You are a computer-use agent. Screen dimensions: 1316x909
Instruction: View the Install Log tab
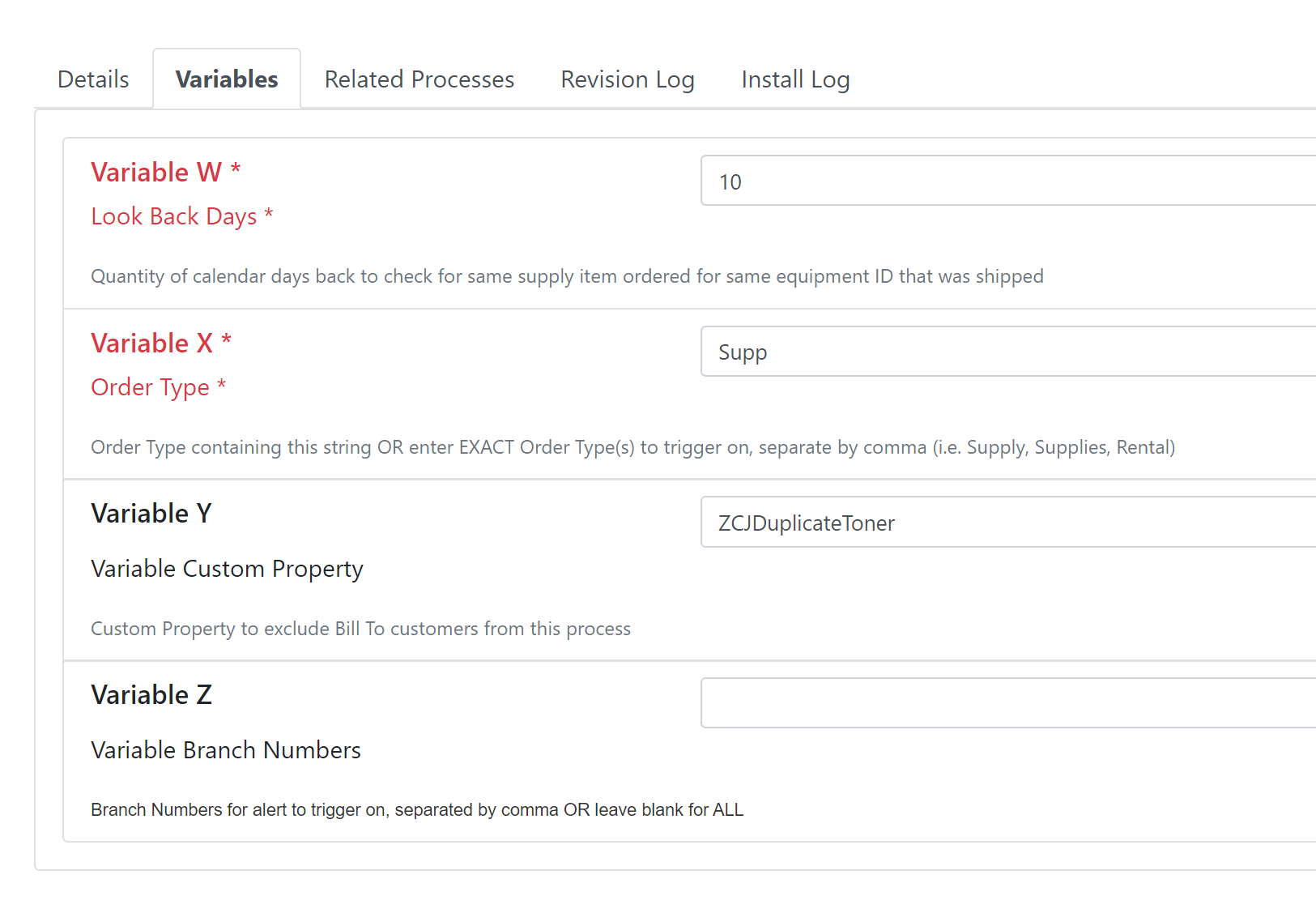point(795,79)
